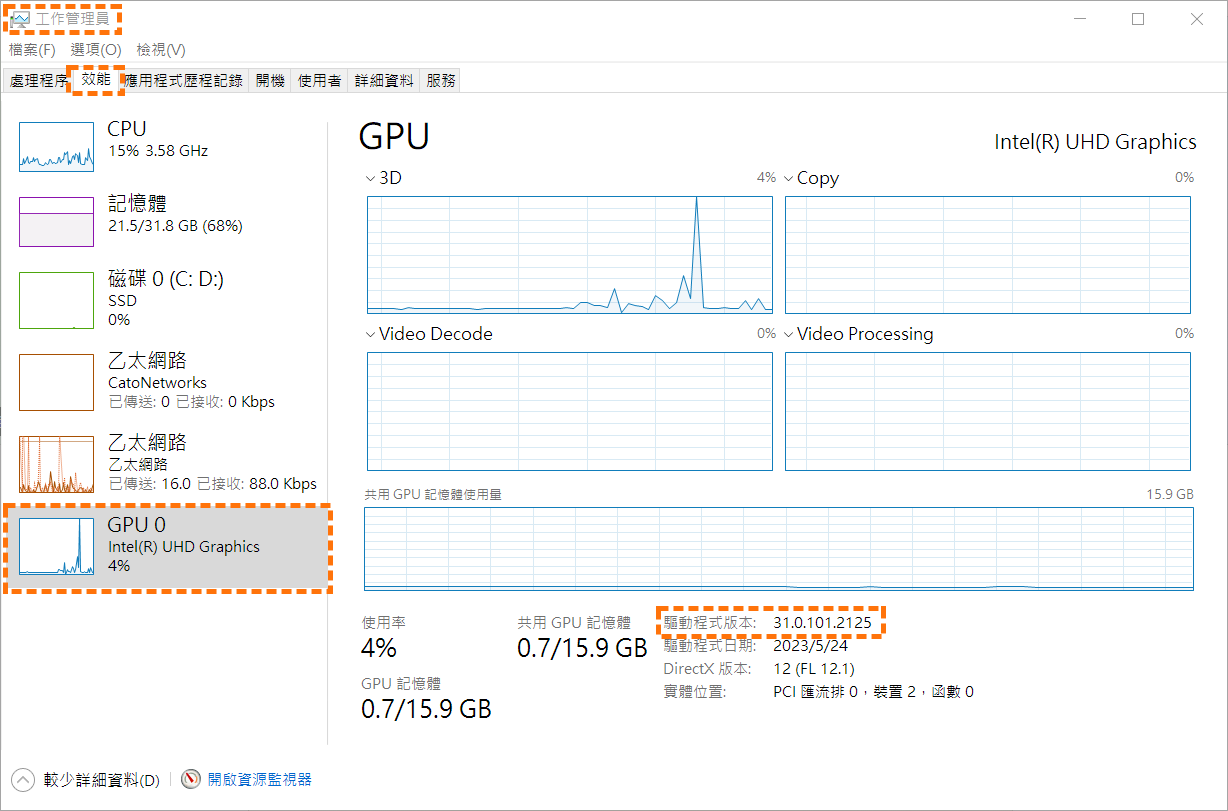Viewport: 1228px width, 811px height.
Task: Click the 較少詳細資料(D) button
Action: click(x=101, y=780)
